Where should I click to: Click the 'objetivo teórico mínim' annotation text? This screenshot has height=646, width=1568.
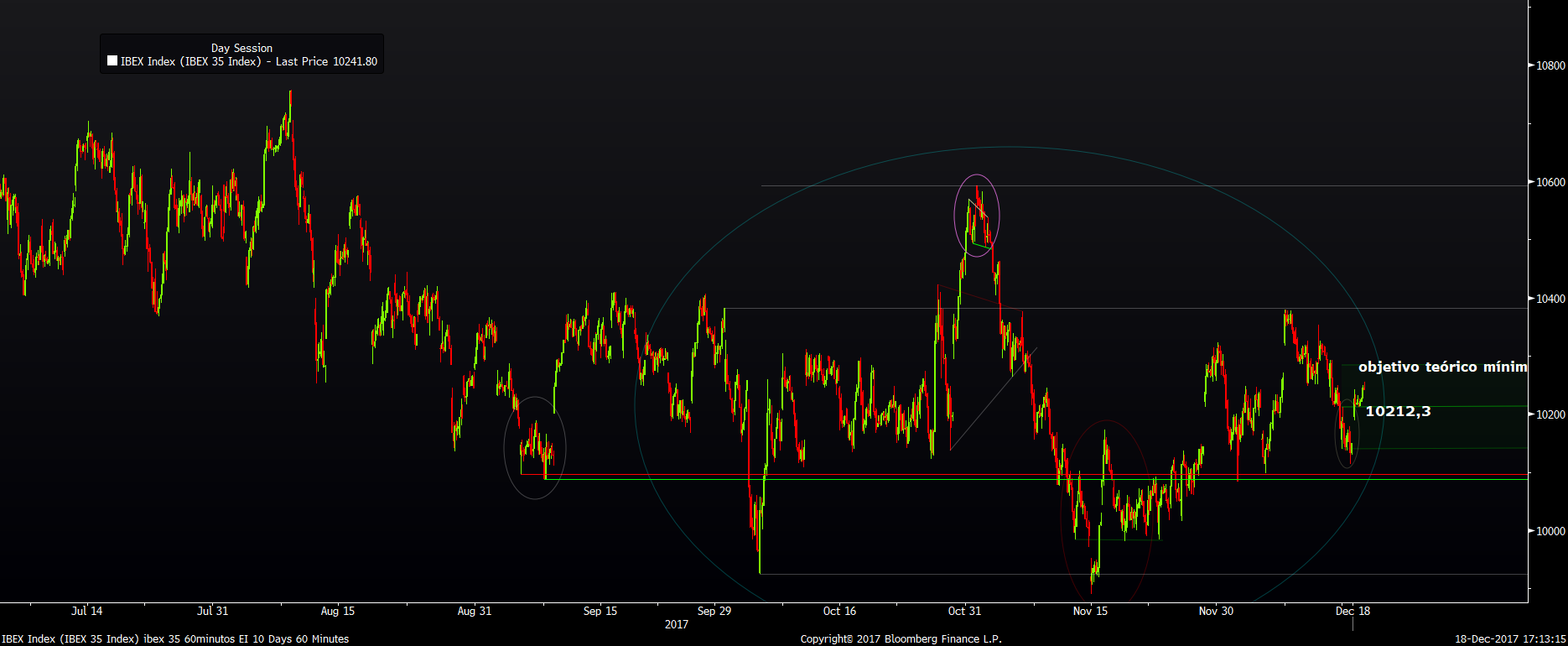pyautogui.click(x=1443, y=367)
